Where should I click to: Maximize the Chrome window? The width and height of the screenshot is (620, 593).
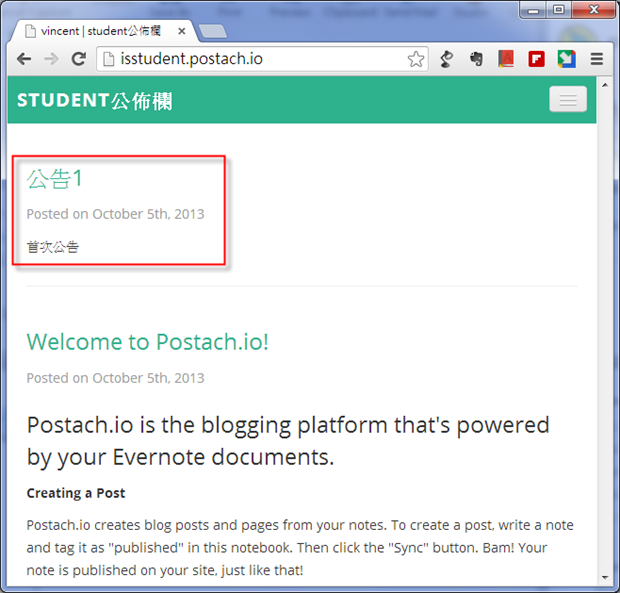coord(559,10)
